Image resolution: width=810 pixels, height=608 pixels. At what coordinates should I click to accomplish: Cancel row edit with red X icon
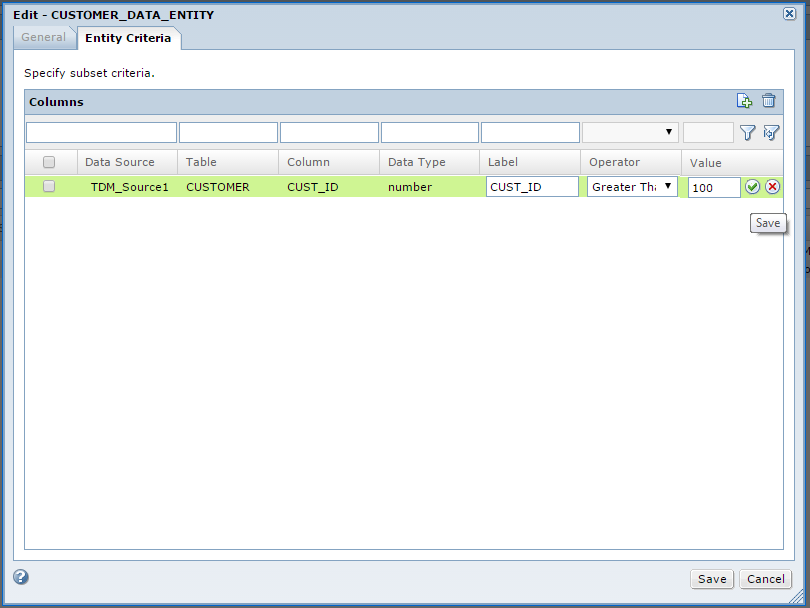(x=772, y=187)
